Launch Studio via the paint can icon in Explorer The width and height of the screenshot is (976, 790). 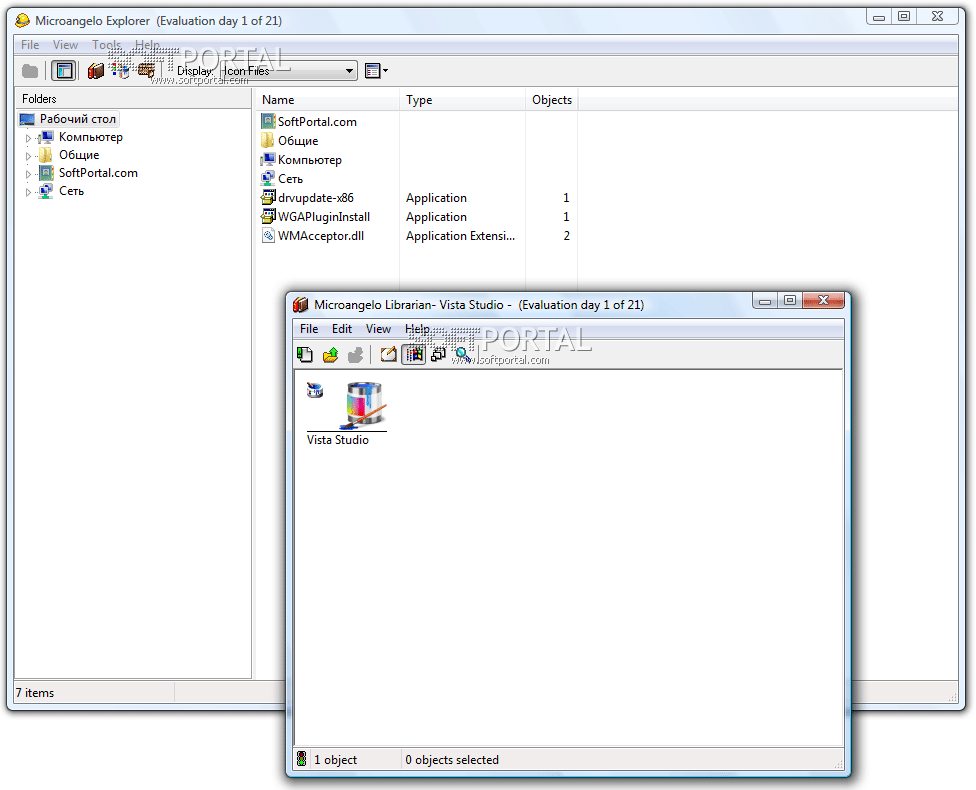tap(121, 71)
